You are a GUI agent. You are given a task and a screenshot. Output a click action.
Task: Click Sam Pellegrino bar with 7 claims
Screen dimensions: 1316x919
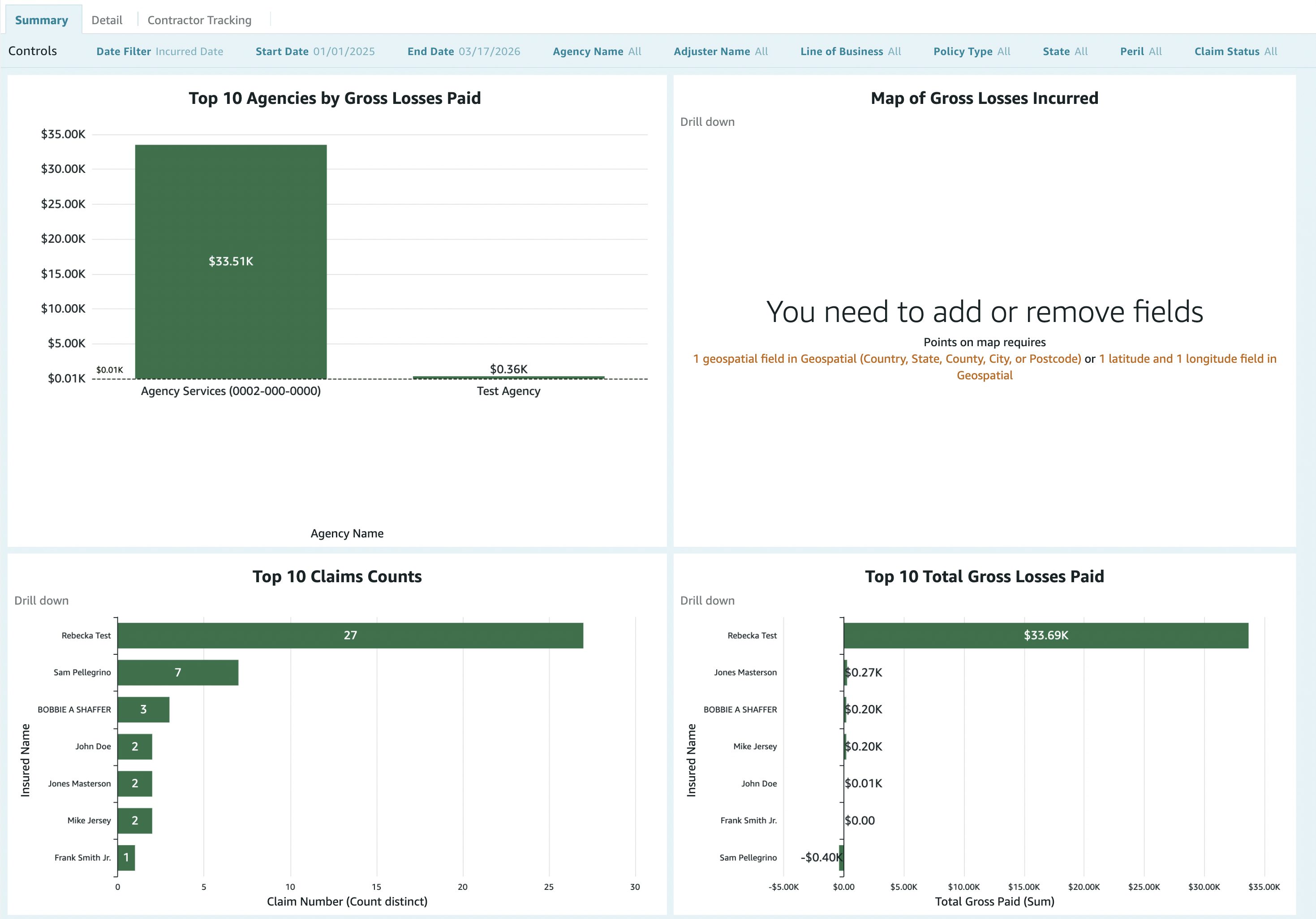point(178,672)
